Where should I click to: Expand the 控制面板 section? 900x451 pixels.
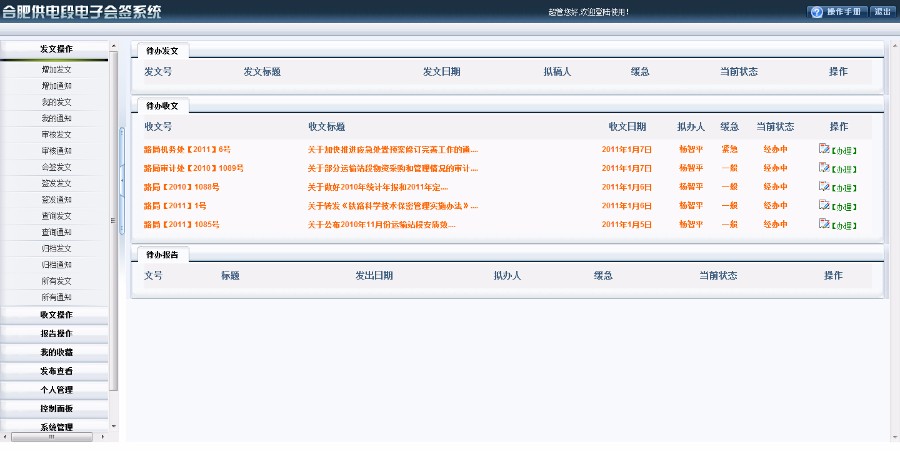point(54,409)
